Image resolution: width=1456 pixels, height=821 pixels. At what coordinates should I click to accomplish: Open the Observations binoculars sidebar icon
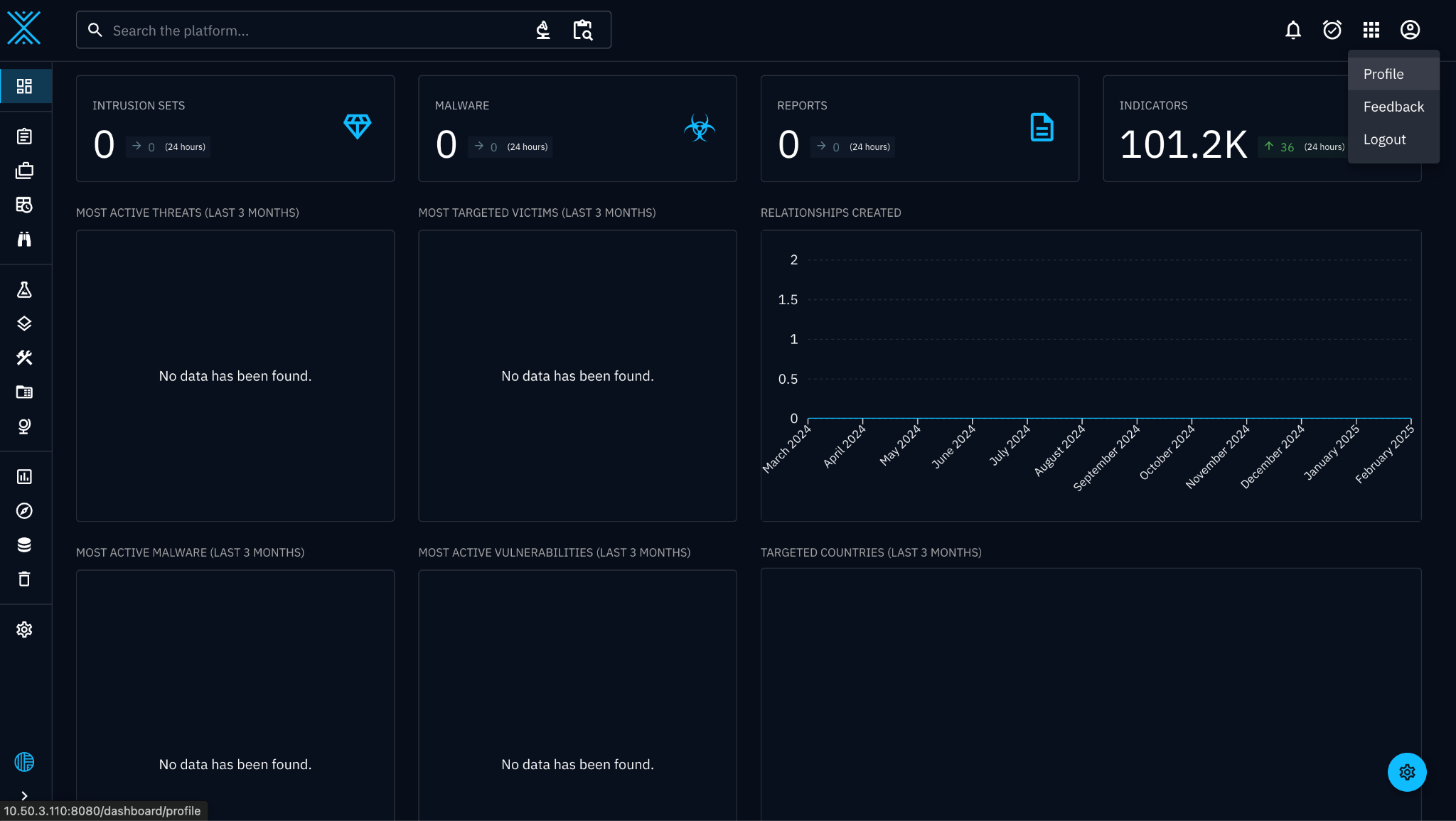[x=25, y=239]
